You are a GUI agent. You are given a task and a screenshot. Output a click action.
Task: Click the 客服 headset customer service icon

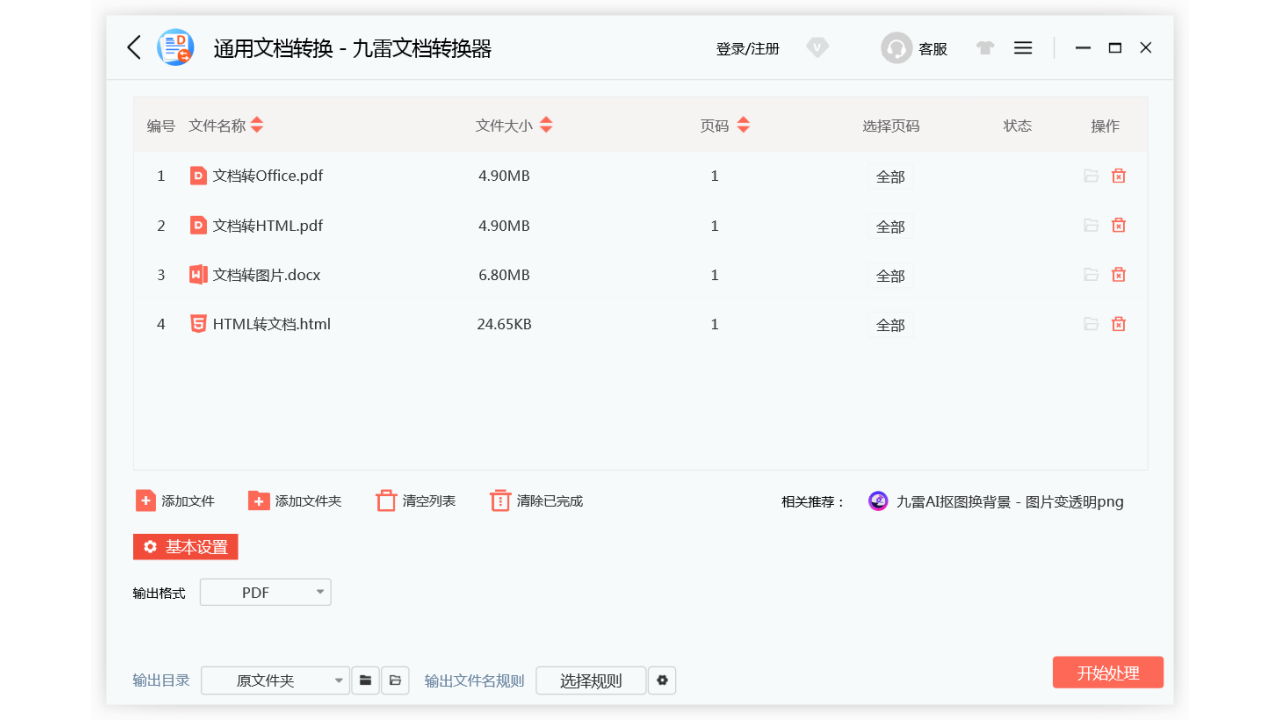[x=895, y=47]
